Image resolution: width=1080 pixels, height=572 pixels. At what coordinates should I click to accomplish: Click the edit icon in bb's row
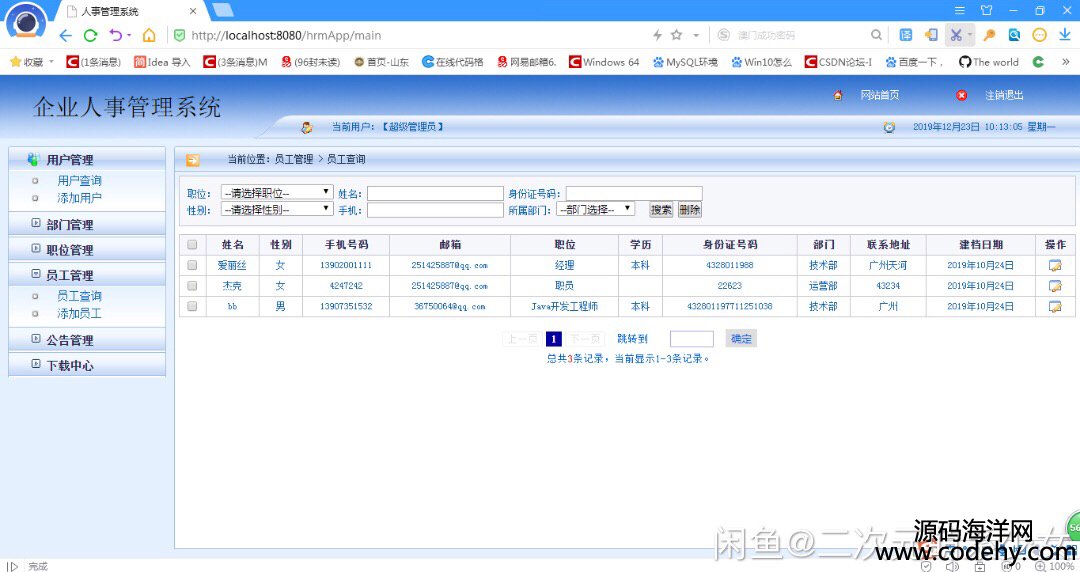point(1054,306)
